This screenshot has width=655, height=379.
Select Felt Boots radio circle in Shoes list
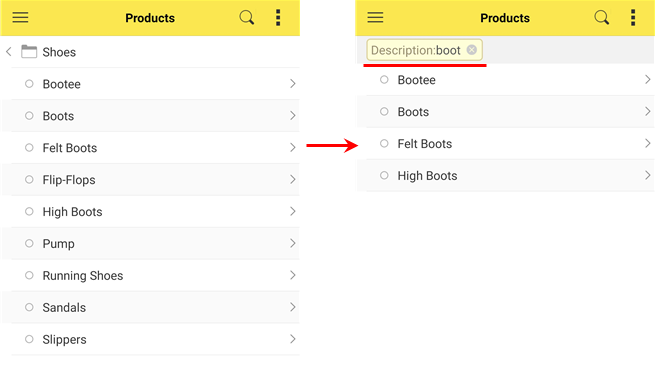(x=29, y=148)
